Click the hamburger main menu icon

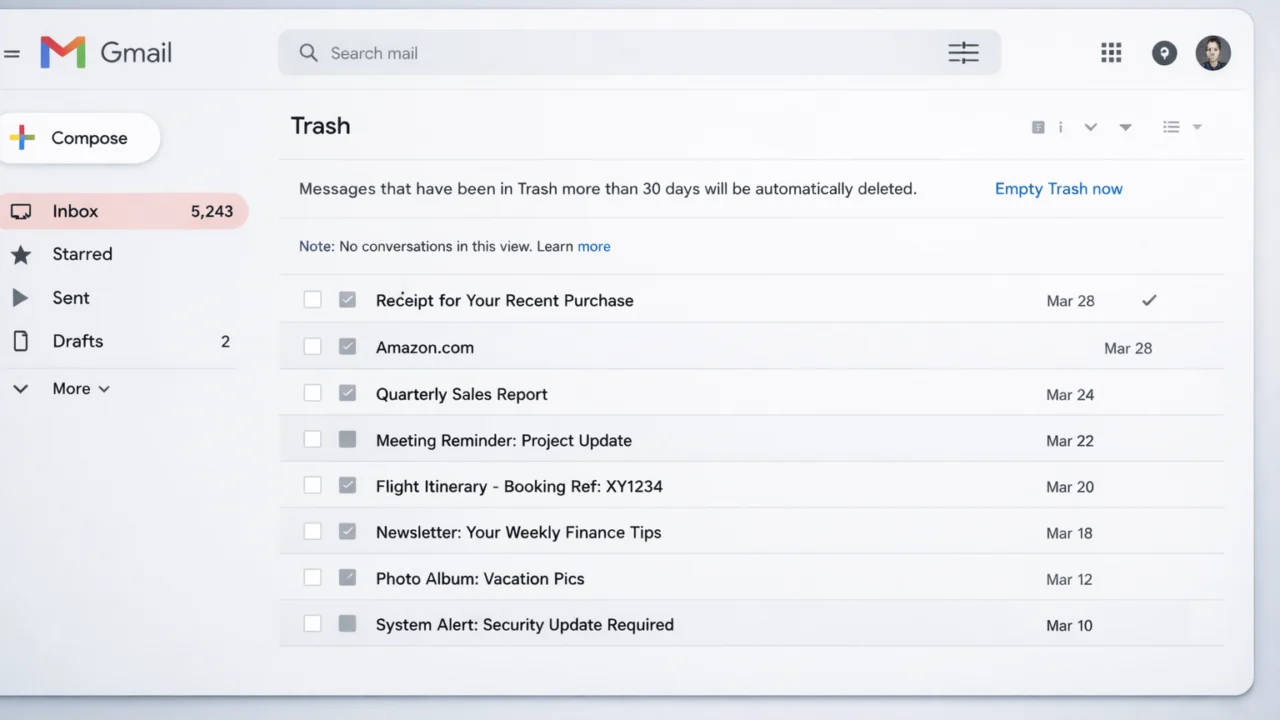pyautogui.click(x=12, y=54)
